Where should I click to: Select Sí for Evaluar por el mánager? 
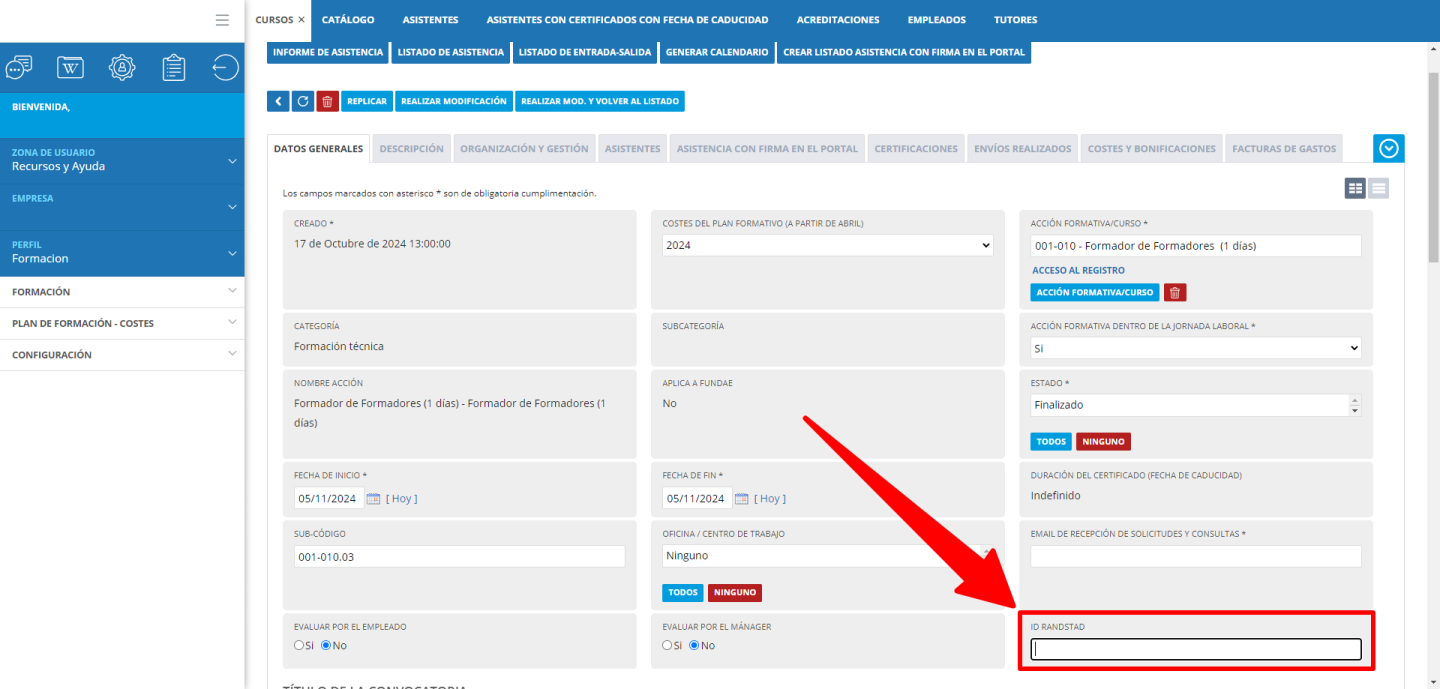click(x=667, y=645)
